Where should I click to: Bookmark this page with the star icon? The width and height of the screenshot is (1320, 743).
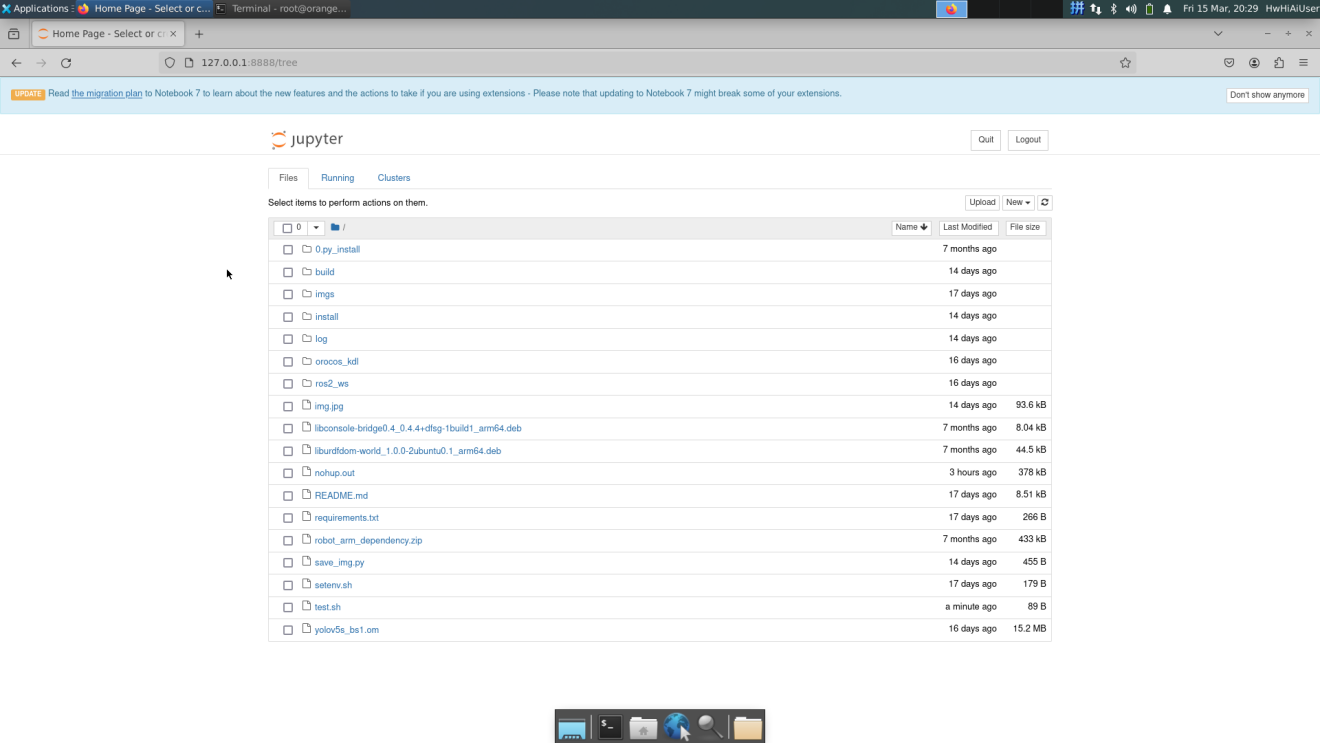(1125, 62)
